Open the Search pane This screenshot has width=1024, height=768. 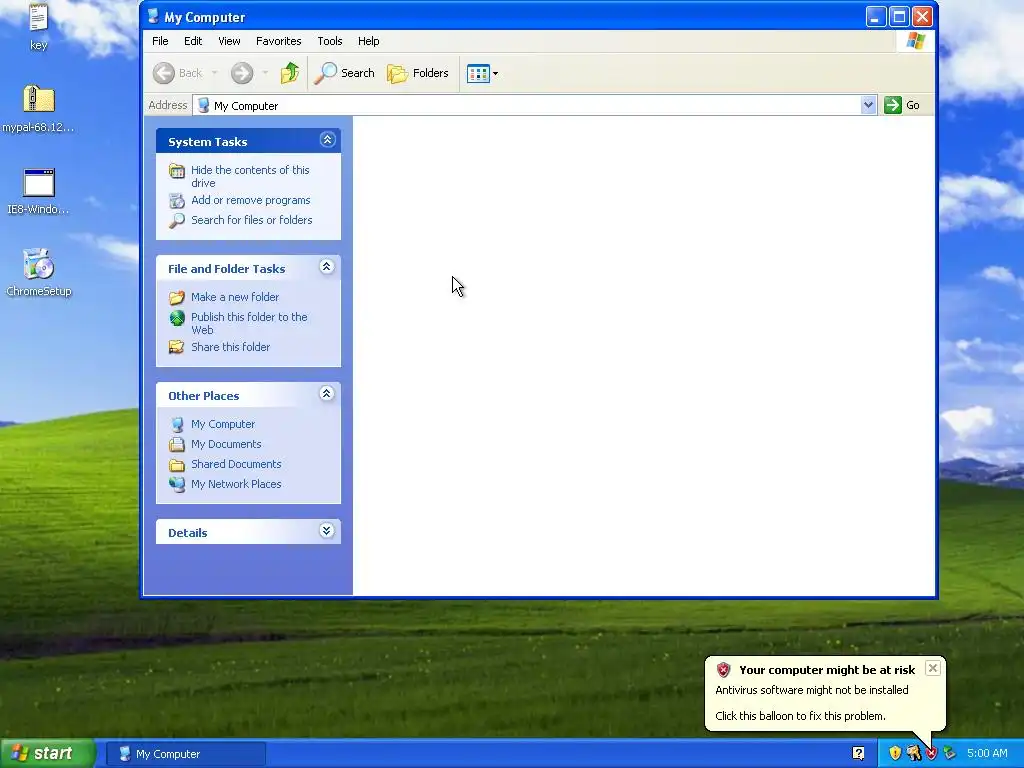pyautogui.click(x=344, y=73)
